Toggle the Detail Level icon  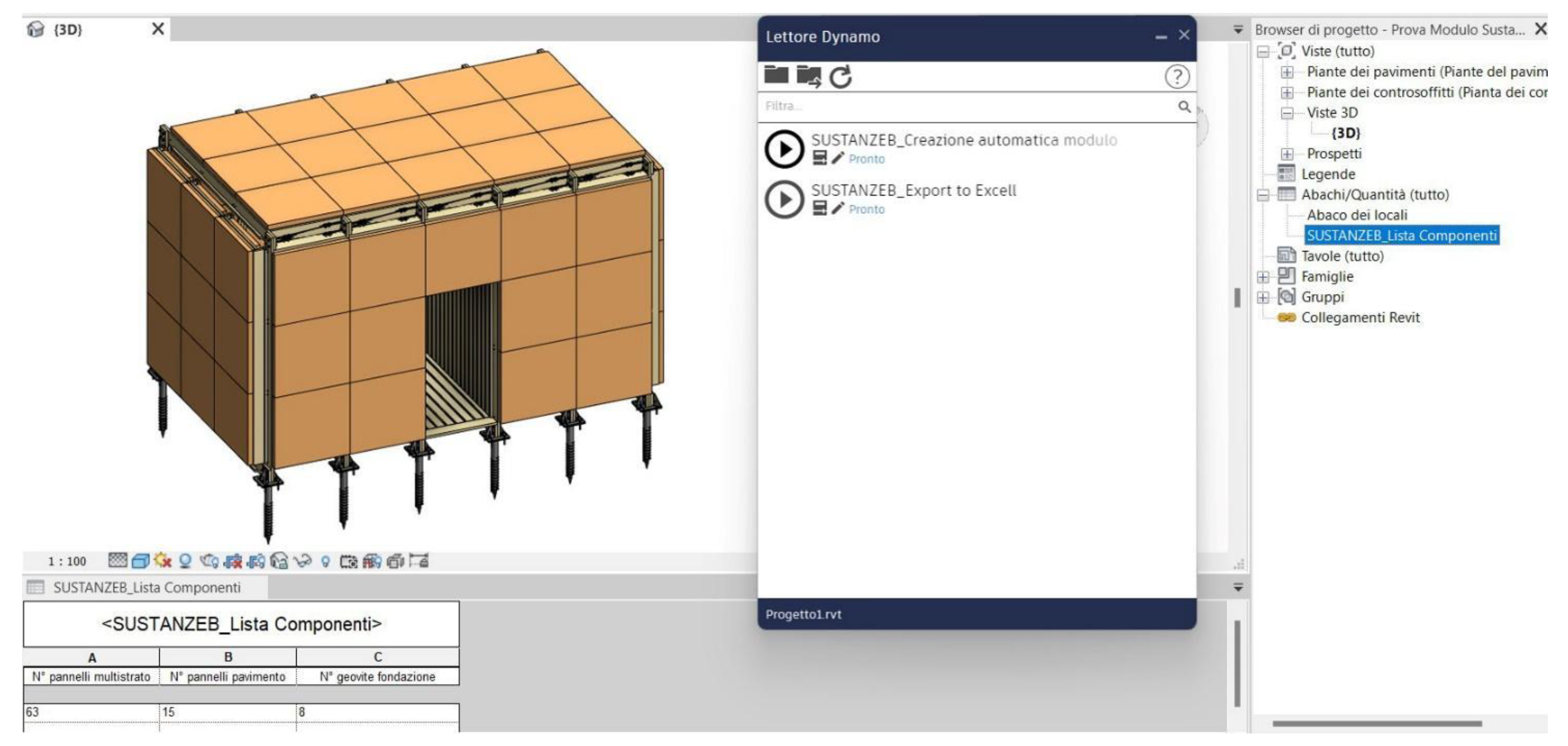pos(117,560)
